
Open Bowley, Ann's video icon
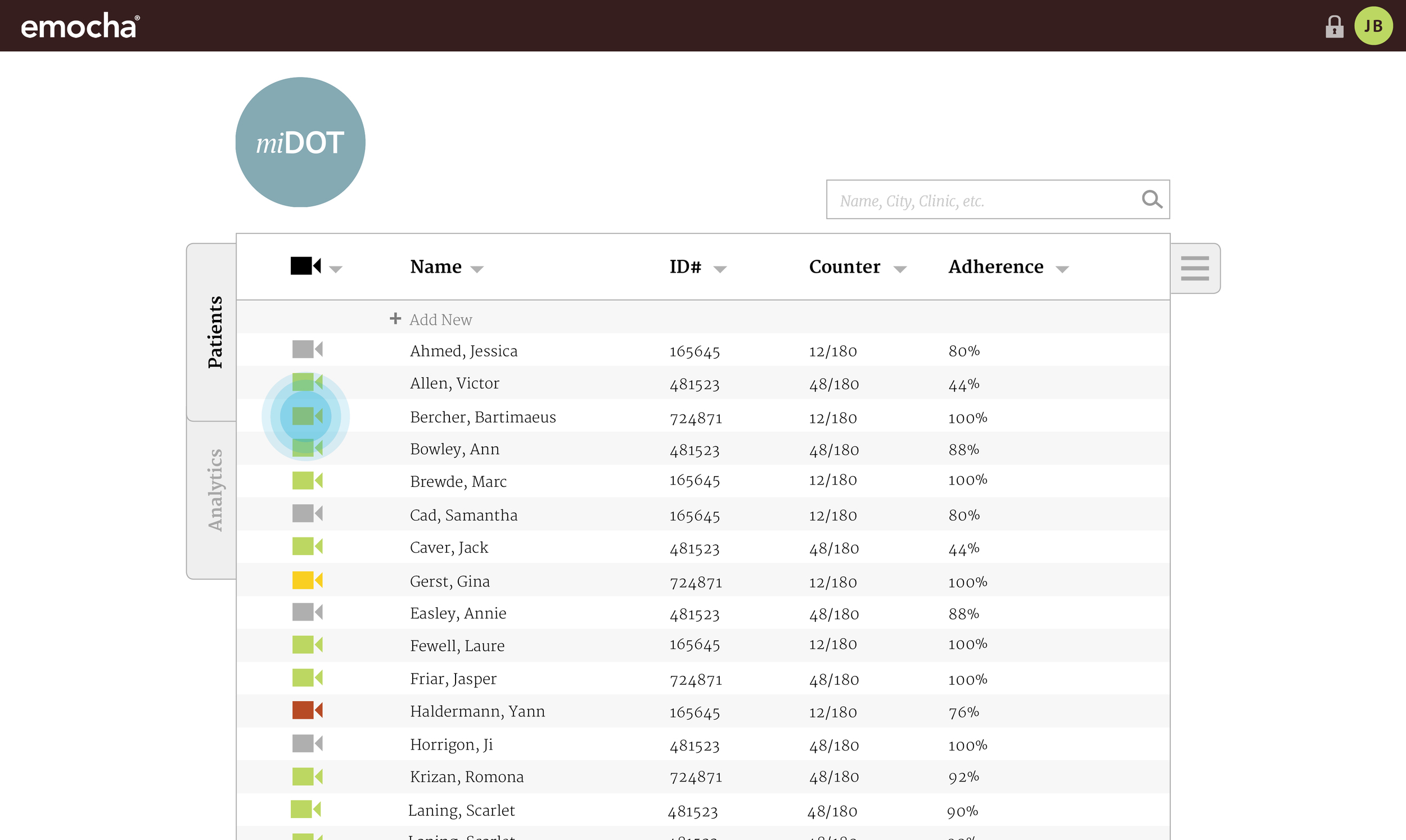[x=307, y=448]
